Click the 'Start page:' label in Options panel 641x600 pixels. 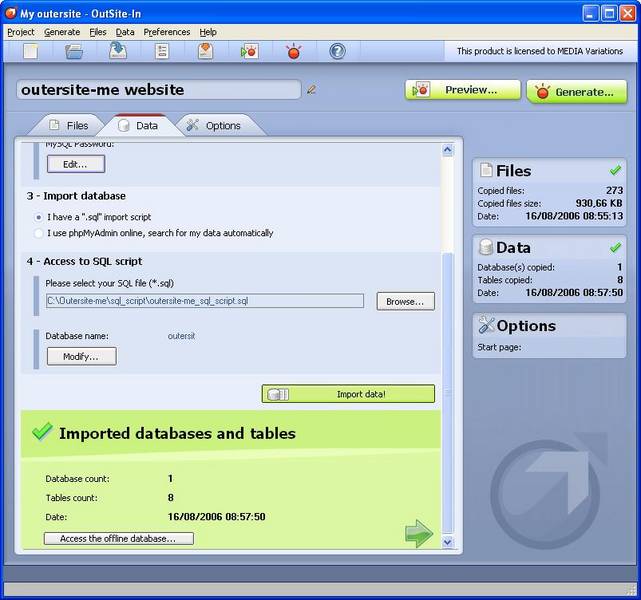pyautogui.click(x=499, y=347)
